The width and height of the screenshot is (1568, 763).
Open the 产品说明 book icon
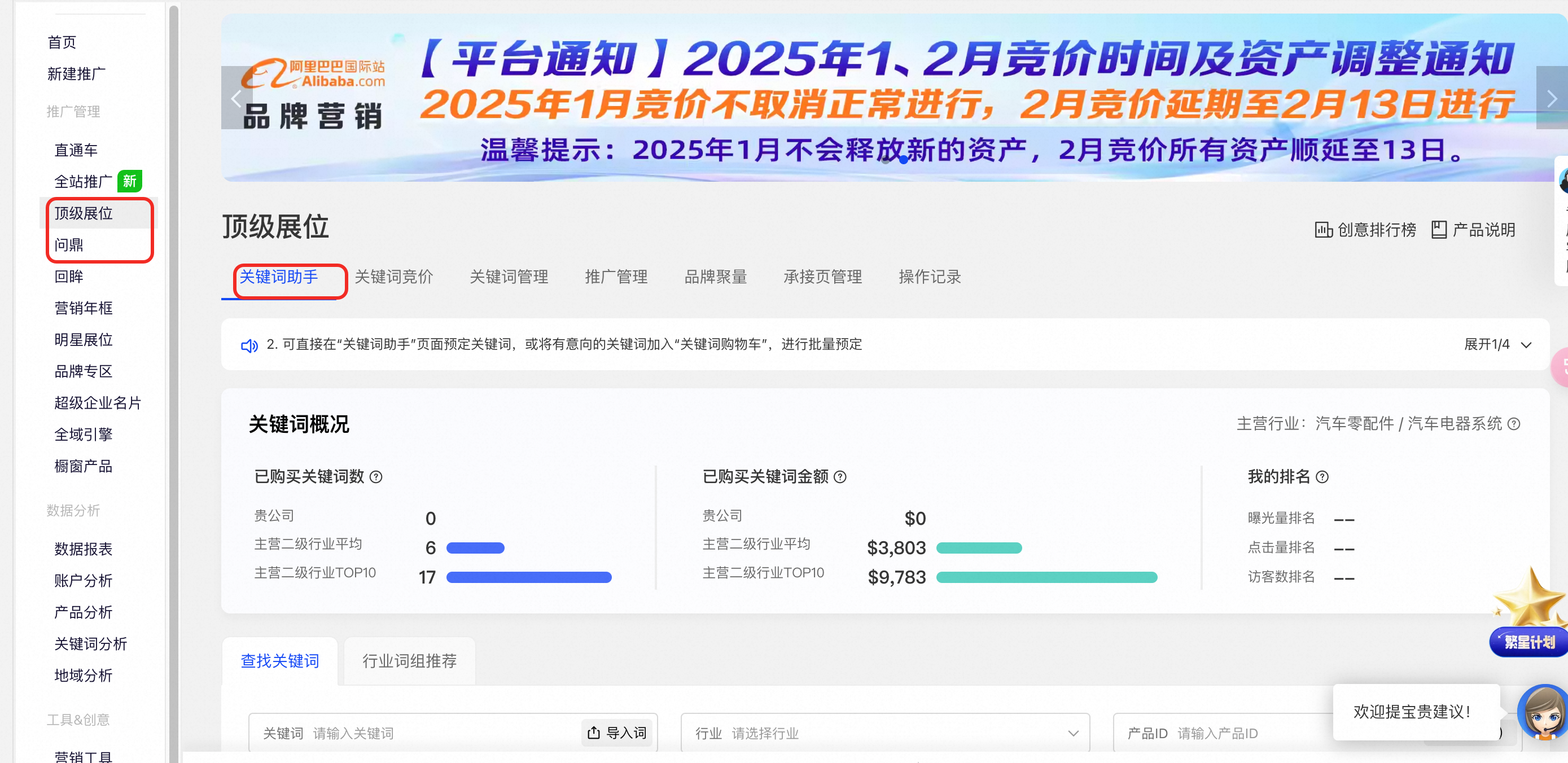(1438, 230)
